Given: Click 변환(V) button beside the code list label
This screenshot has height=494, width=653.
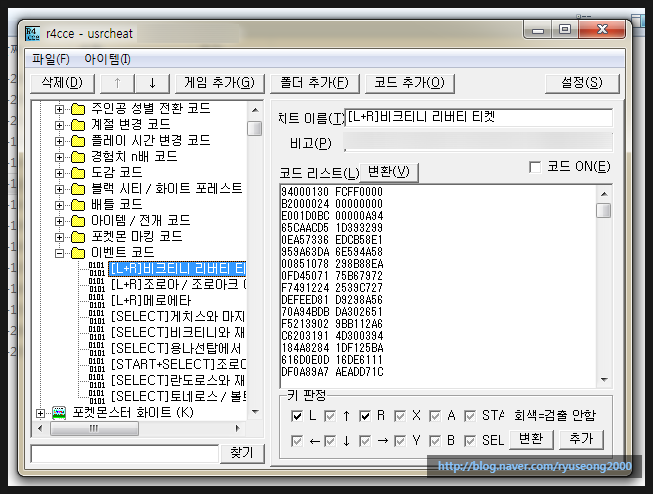Looking at the screenshot, I should point(389,172).
